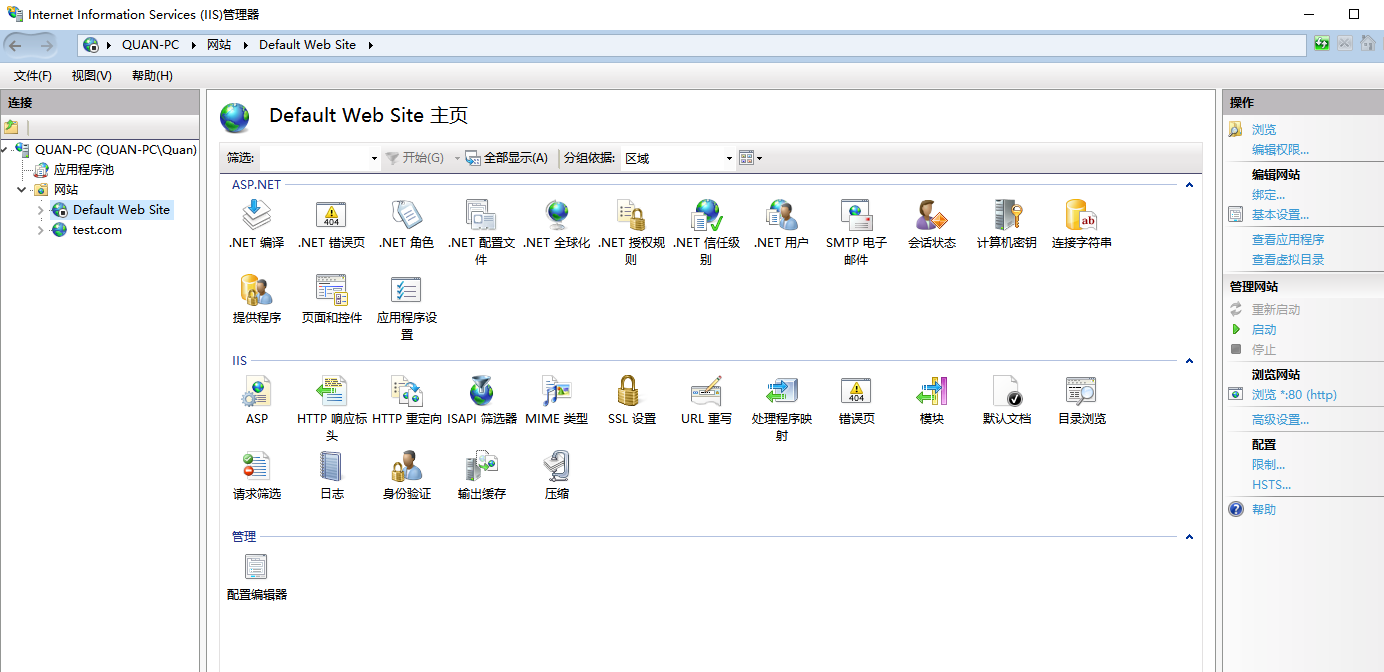The width and height of the screenshot is (1384, 672).
Task: Open the 默认文档 feature icon
Action: (1006, 392)
